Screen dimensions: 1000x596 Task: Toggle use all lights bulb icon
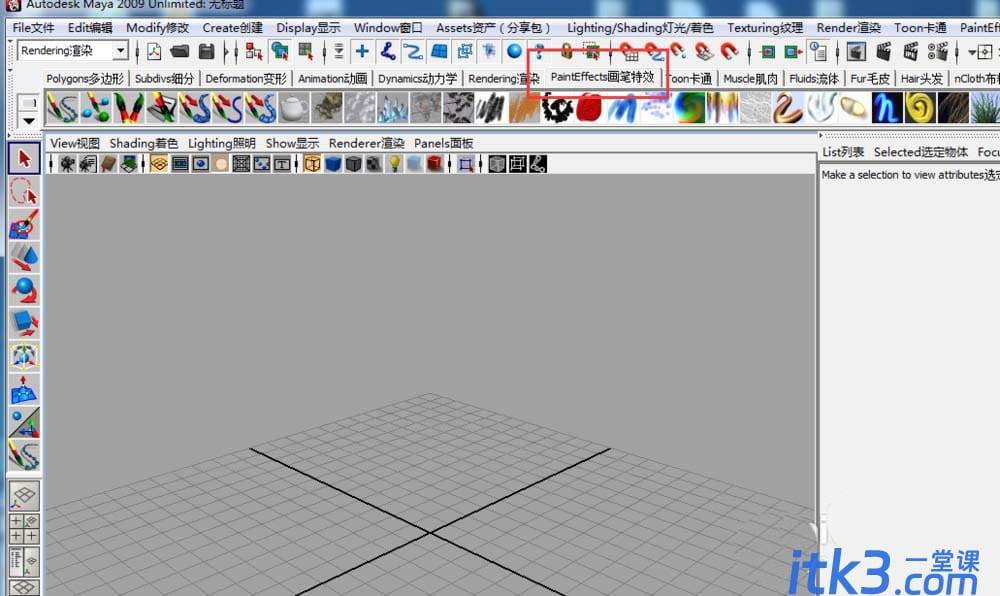pyautogui.click(x=395, y=164)
